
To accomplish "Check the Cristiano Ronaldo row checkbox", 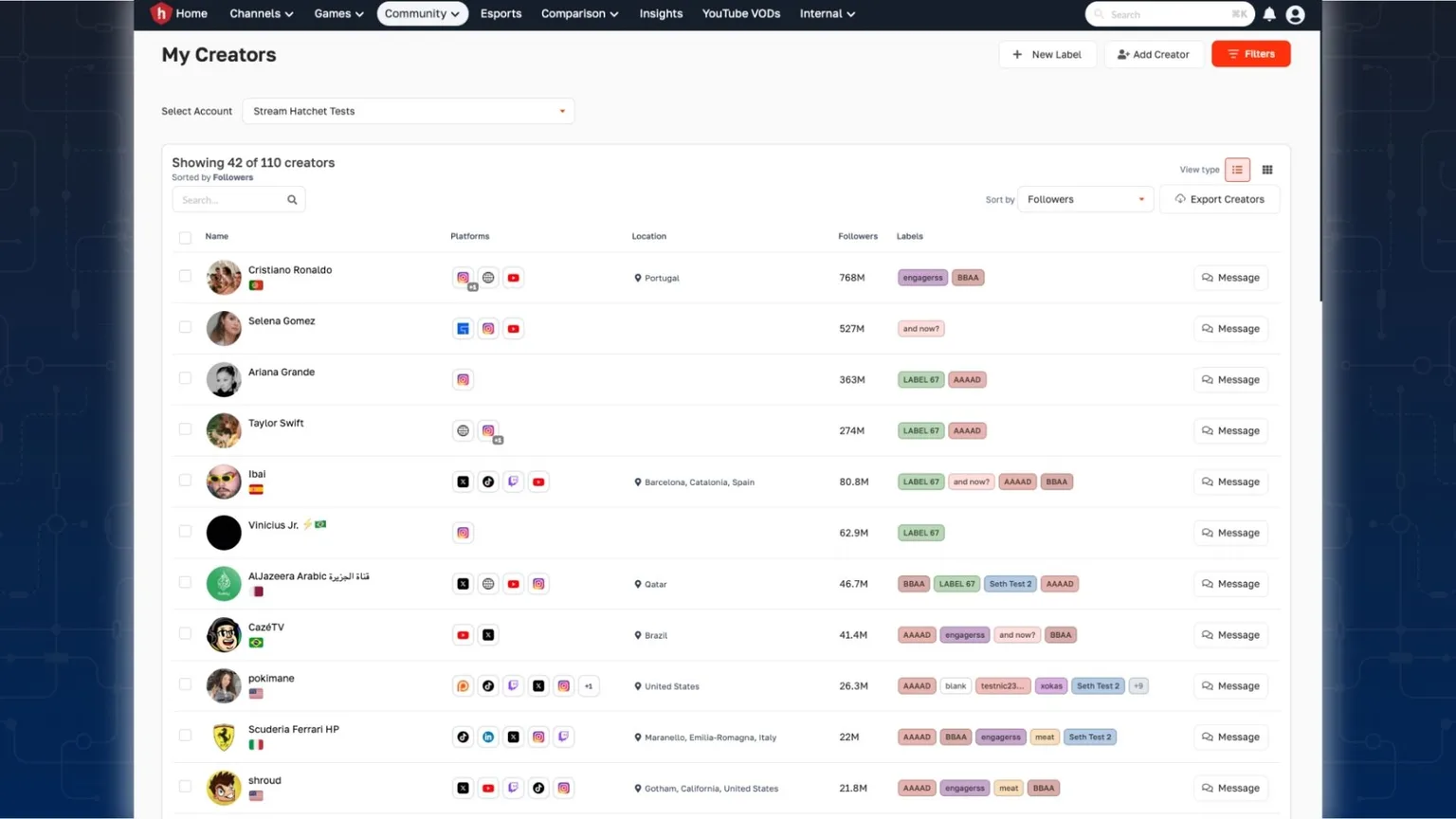I will tap(185, 276).
